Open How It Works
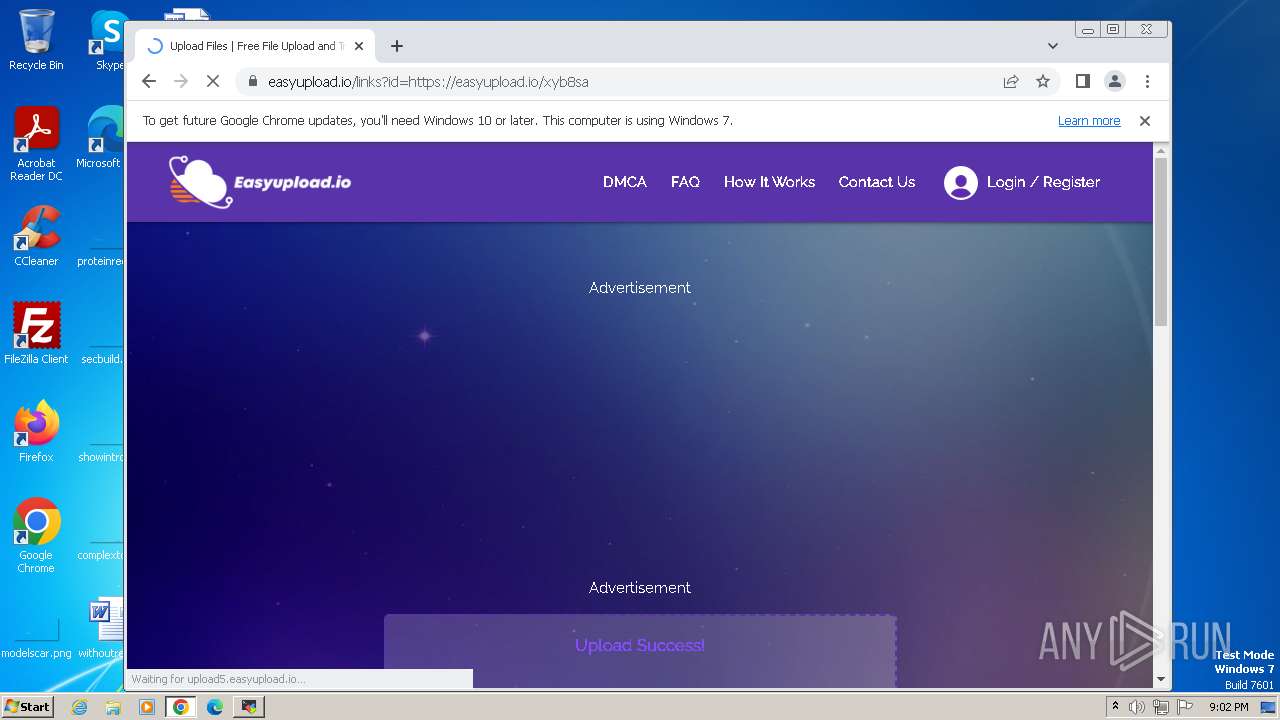The height and width of the screenshot is (720, 1280). (x=769, y=182)
